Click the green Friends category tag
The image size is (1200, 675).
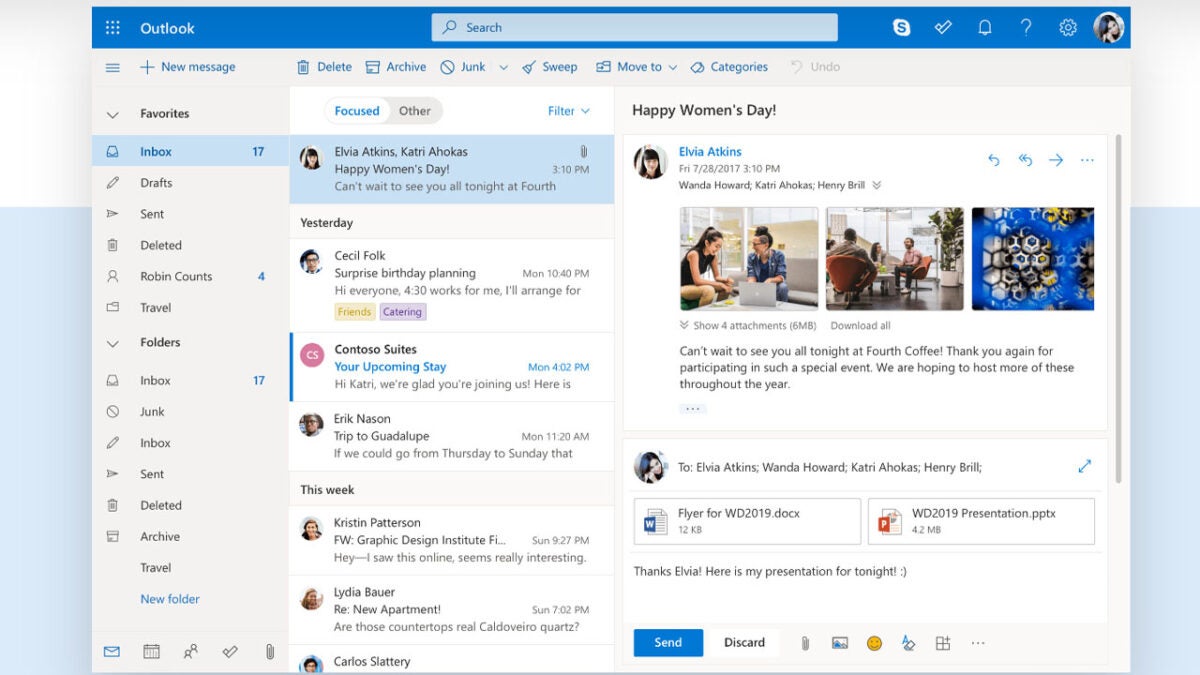(354, 311)
